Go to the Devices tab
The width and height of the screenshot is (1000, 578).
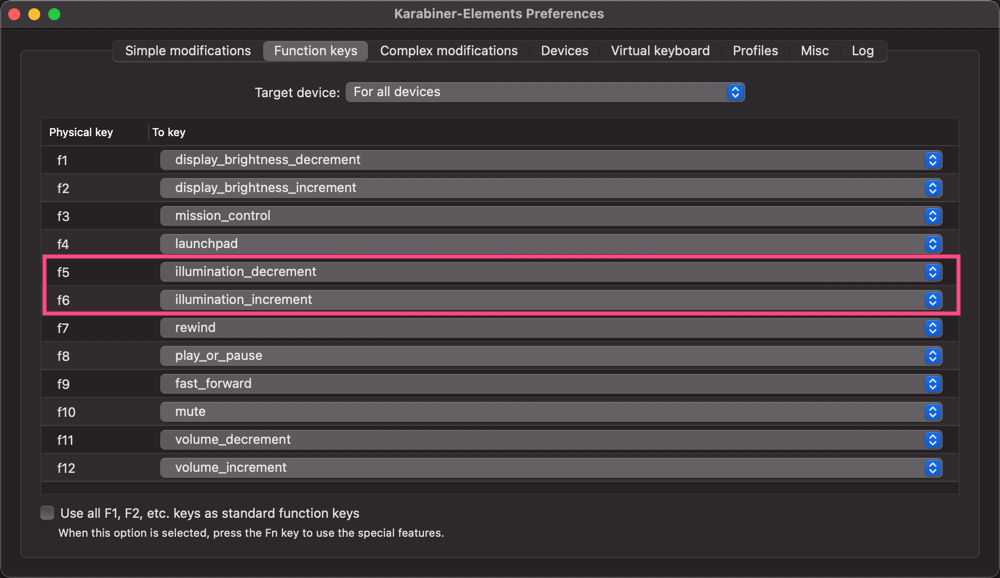[x=564, y=51]
